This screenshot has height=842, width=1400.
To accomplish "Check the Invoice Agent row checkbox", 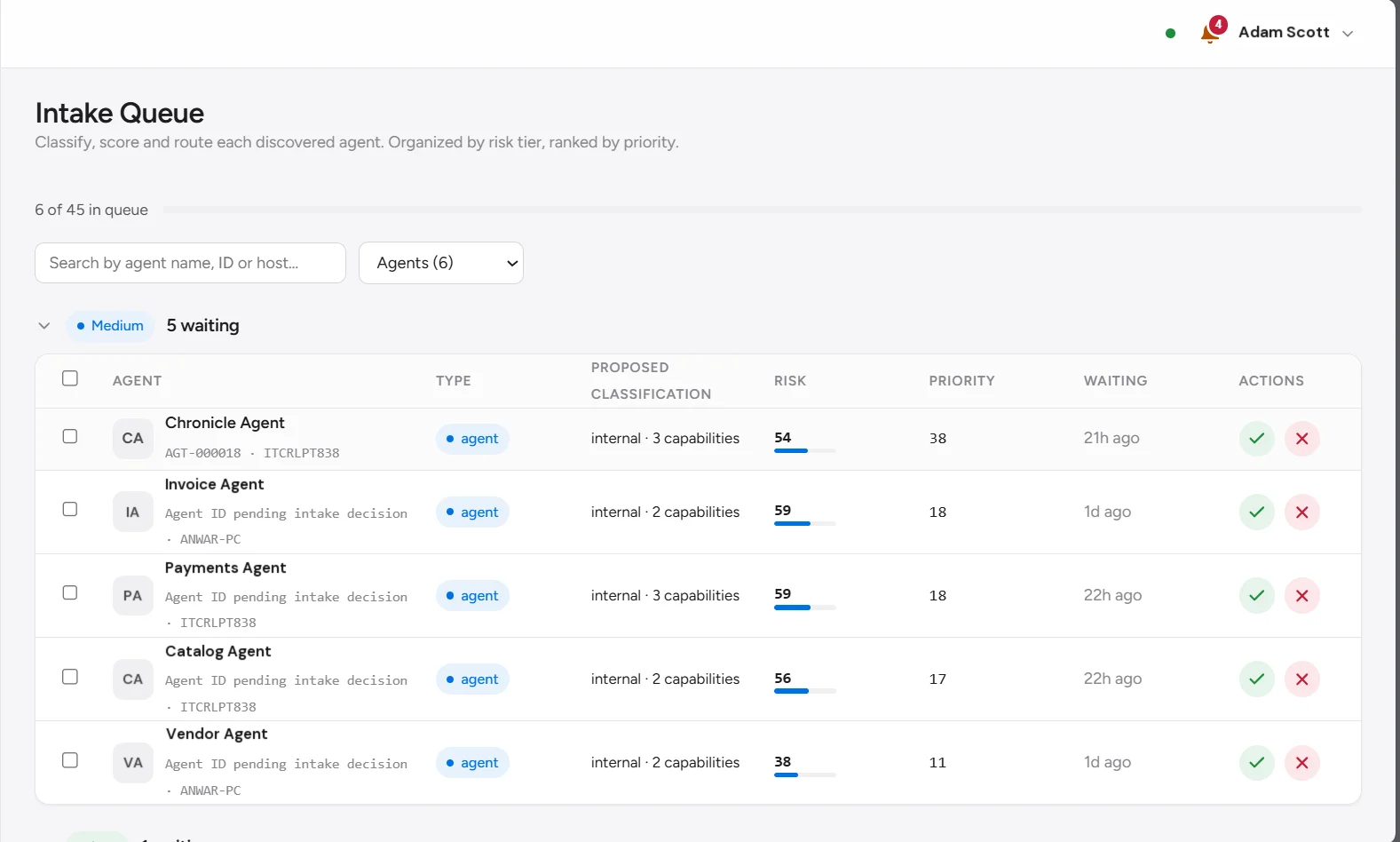I will [x=70, y=509].
